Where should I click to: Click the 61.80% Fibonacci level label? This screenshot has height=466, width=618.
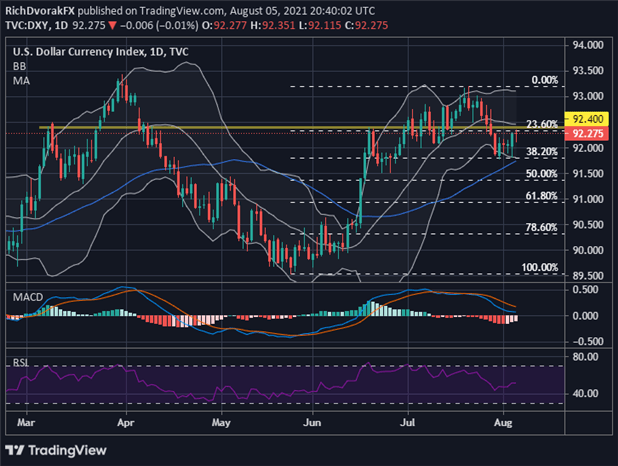pos(542,196)
